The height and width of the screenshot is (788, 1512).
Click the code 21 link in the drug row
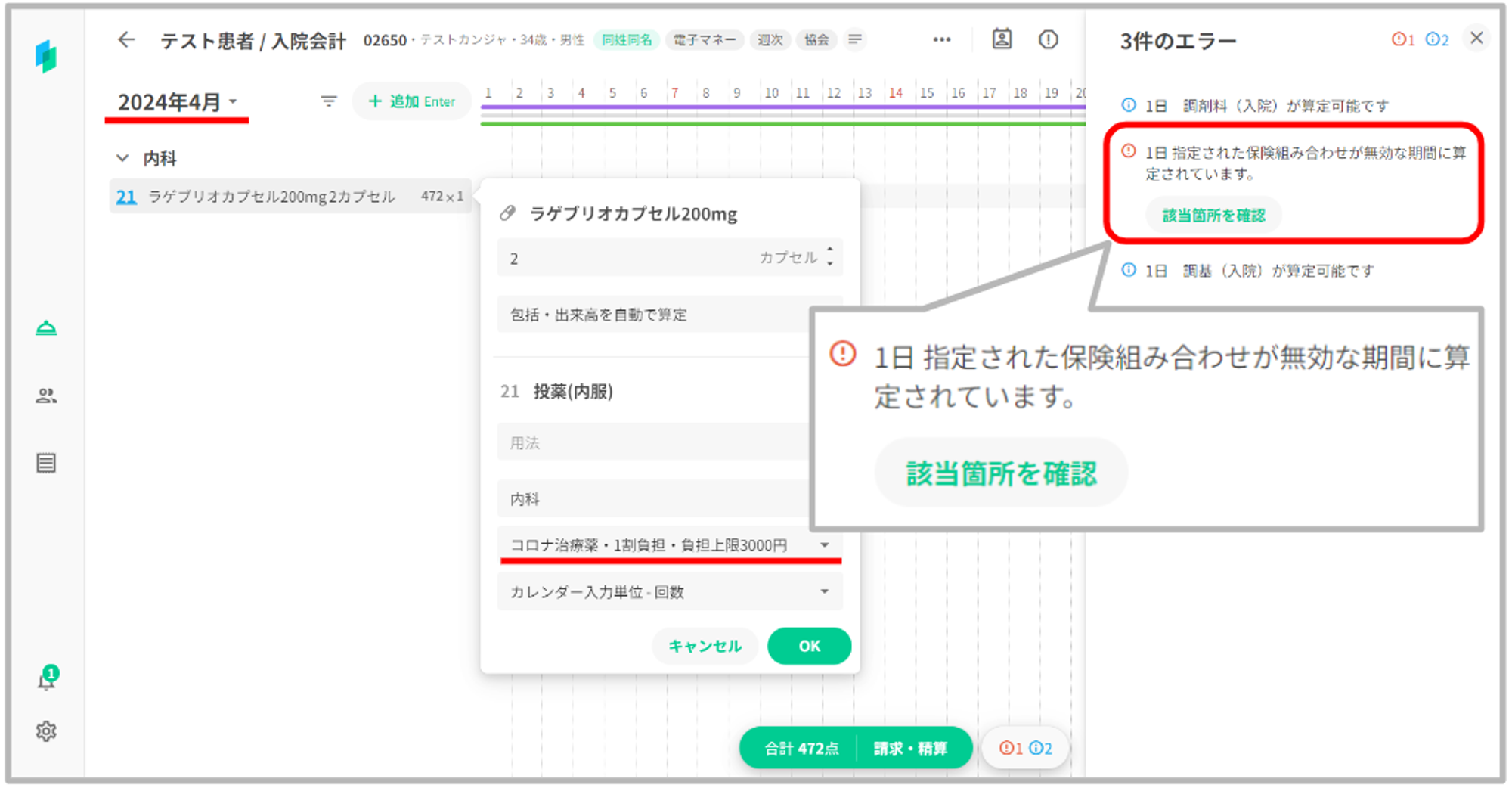pos(126,197)
